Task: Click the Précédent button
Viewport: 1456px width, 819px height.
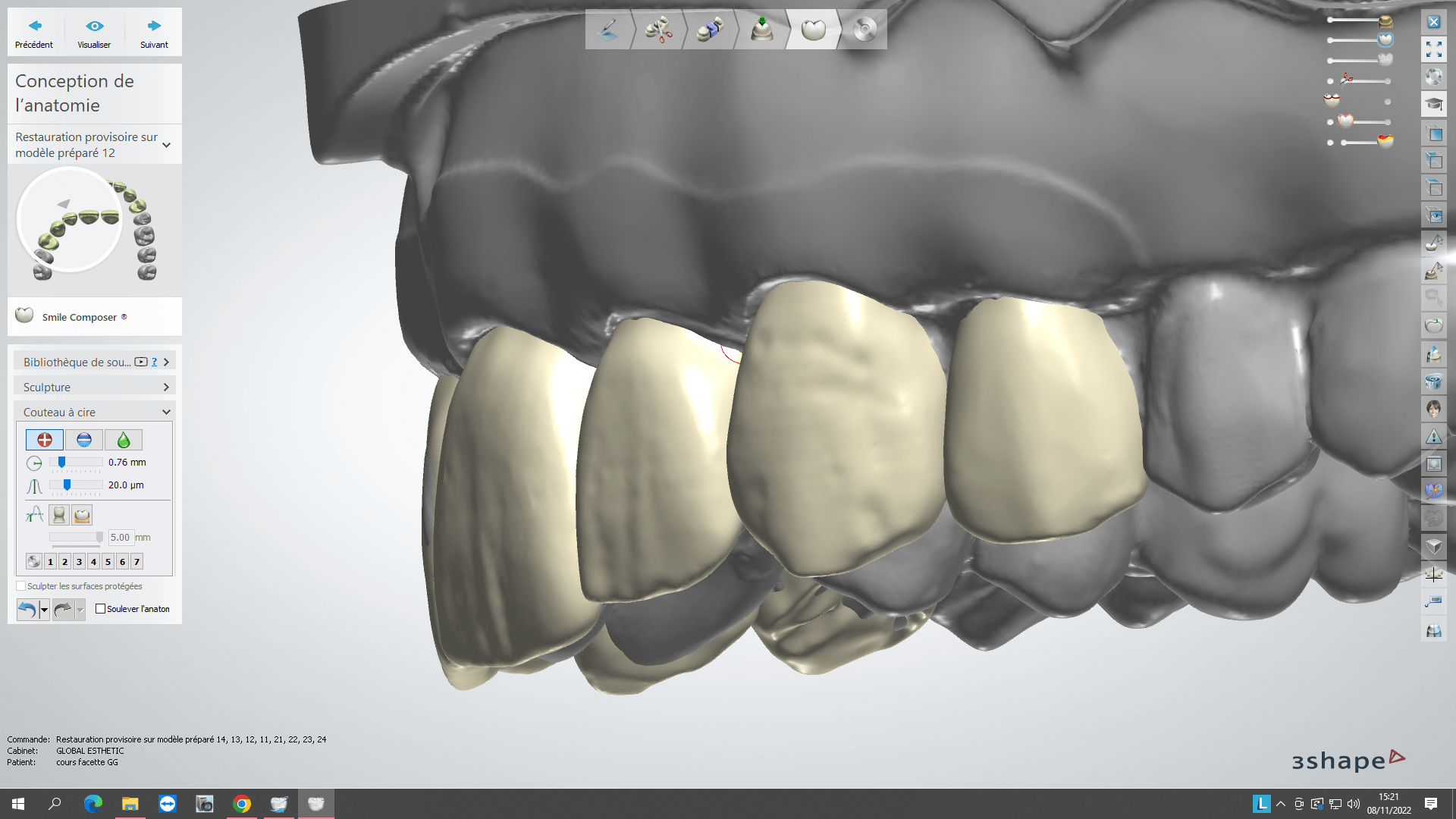Action: 34,33
